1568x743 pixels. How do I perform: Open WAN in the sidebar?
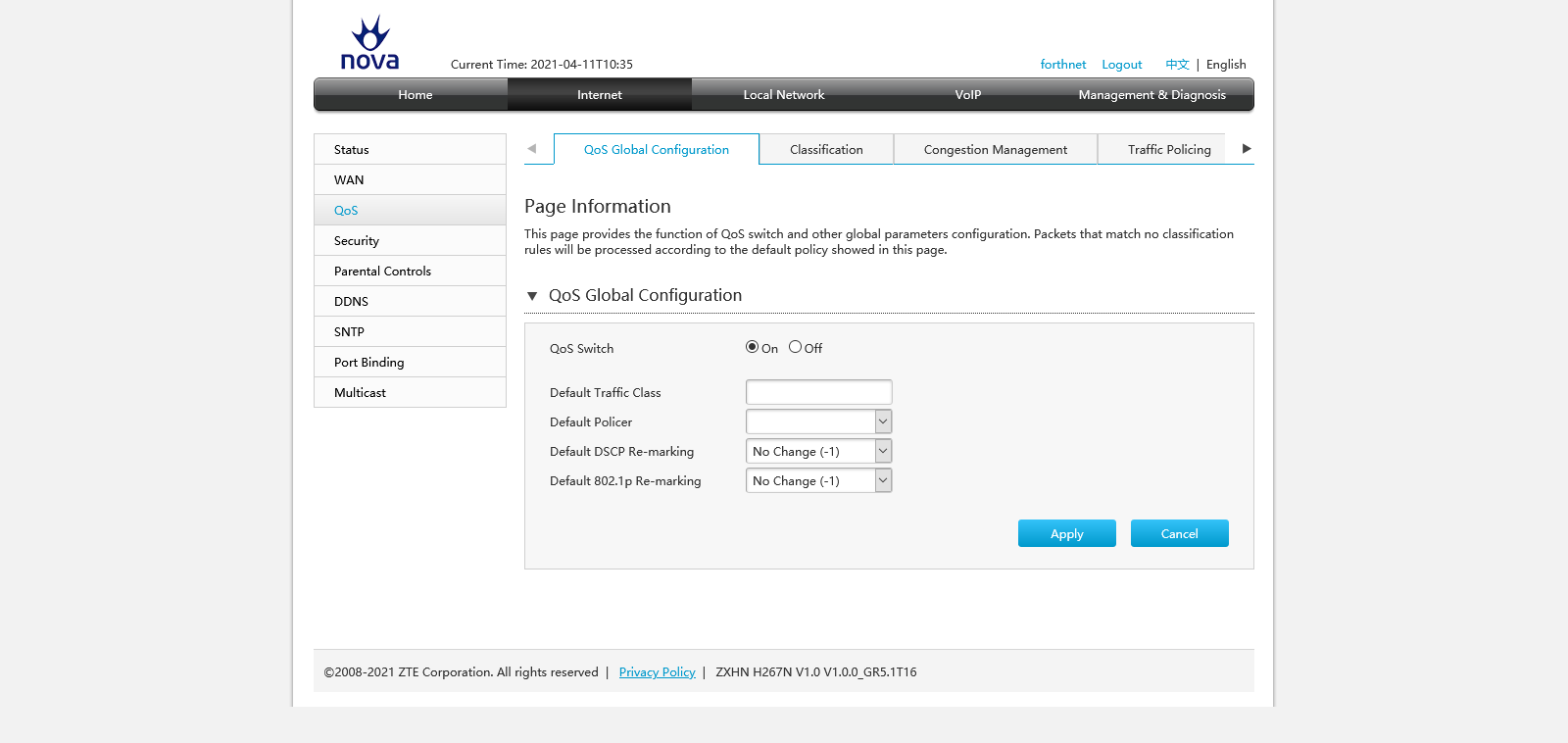pyautogui.click(x=410, y=179)
